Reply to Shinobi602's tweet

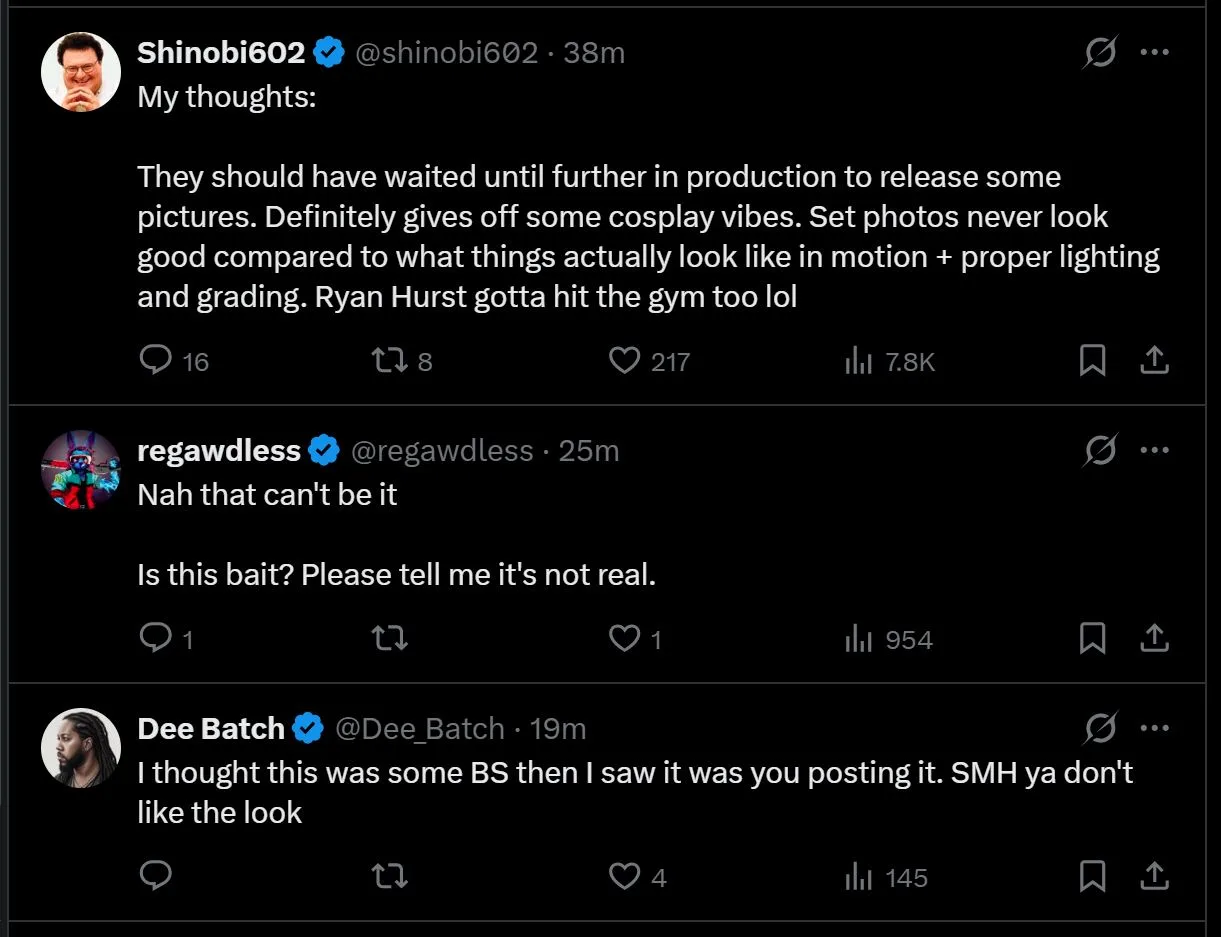pos(155,361)
